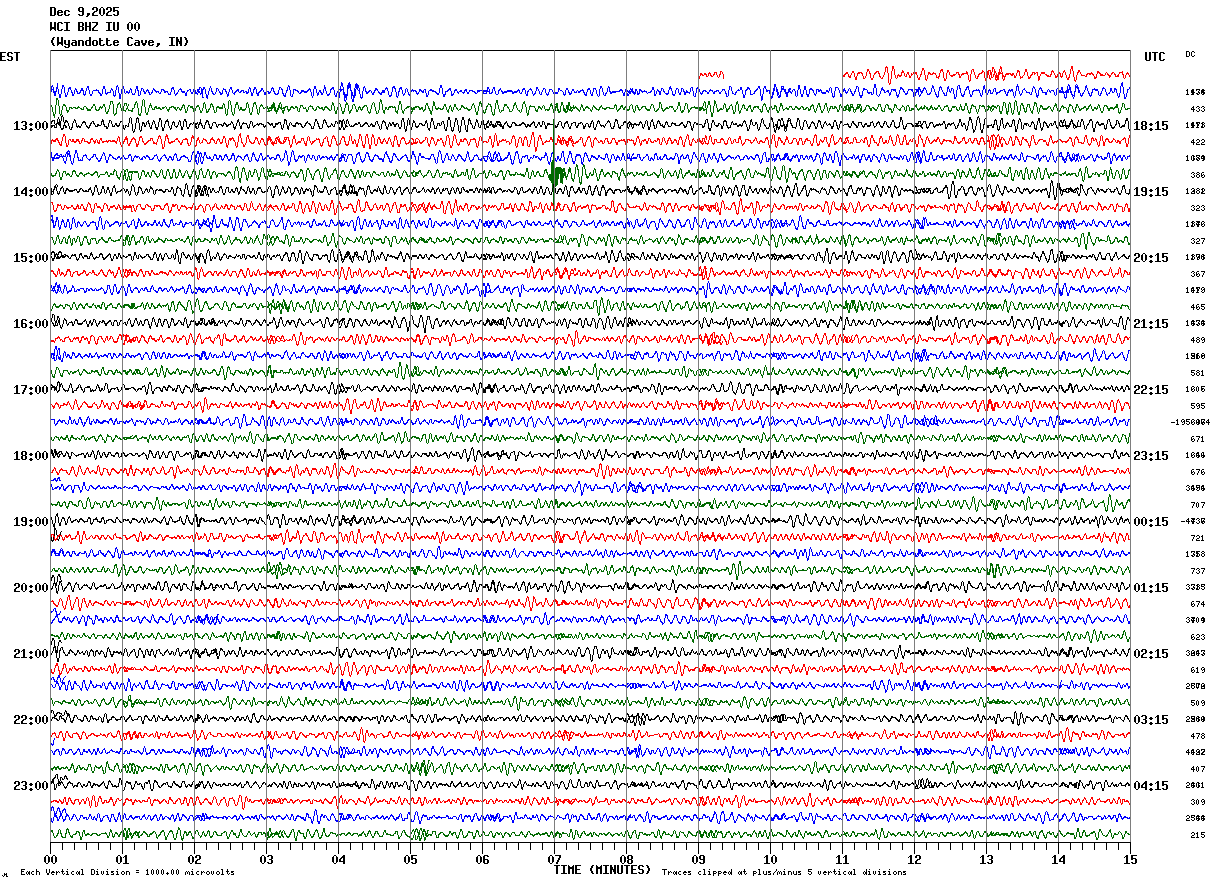Click DC value 386
Viewport: 1210px width, 886px height.
point(1197,175)
